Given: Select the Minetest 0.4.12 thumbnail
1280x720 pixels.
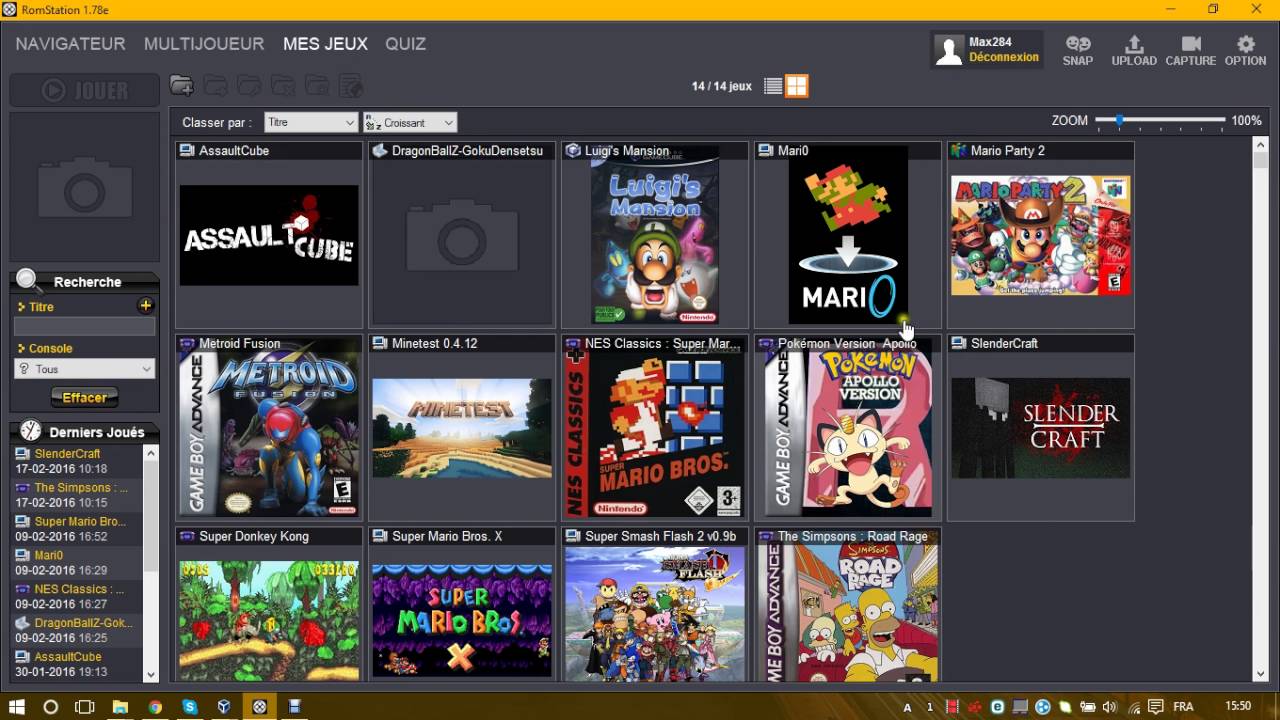Looking at the screenshot, I should pos(462,427).
